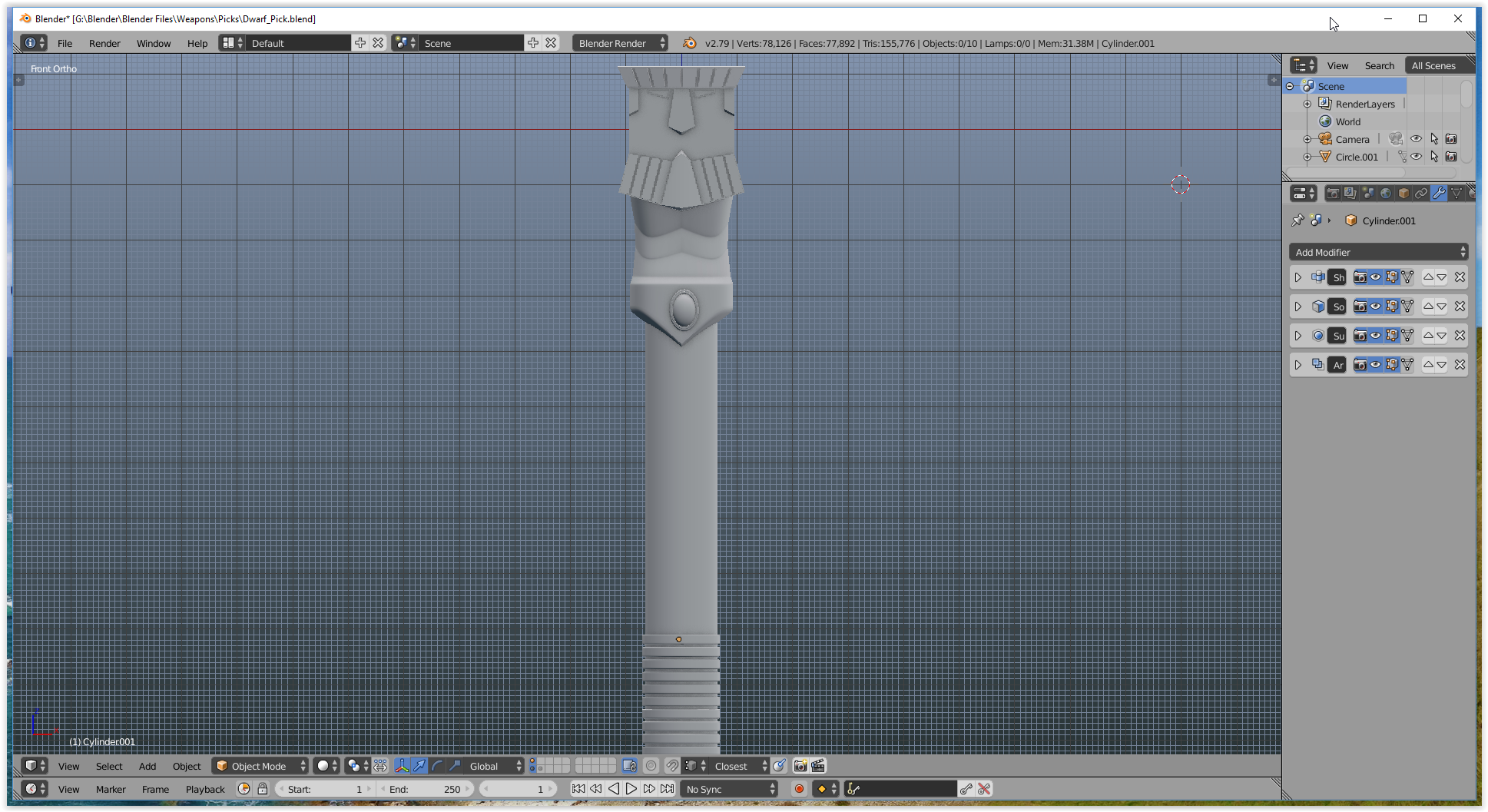Screen dimensions: 1488x812
Task: Click the End frame field showing 250
Action: (426, 789)
